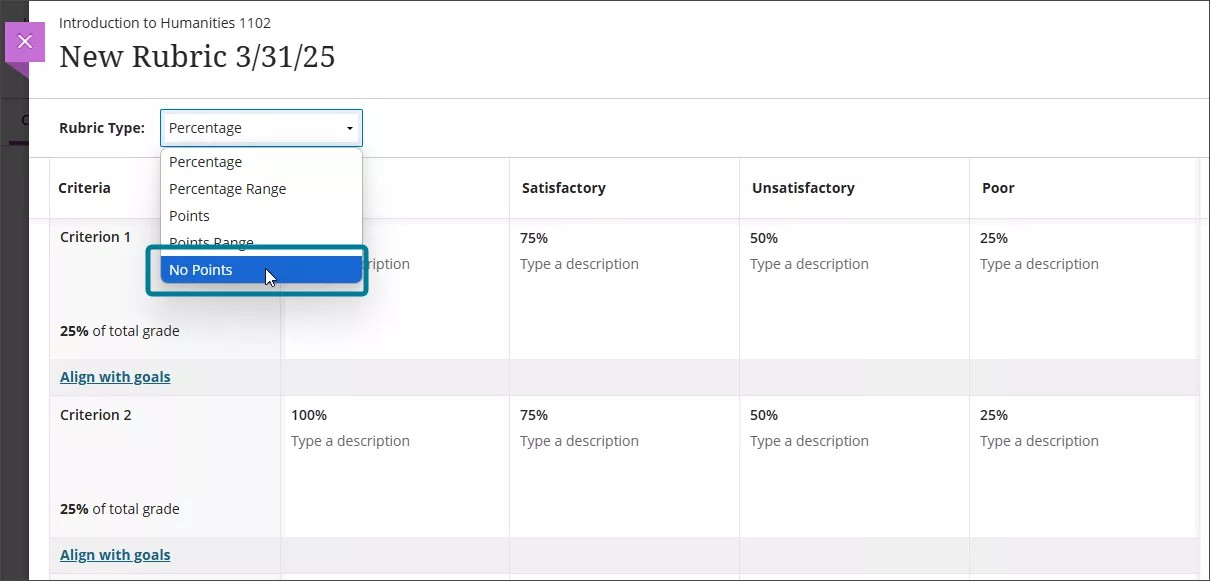1210x581 pixels.
Task: Select "Percentage Range" rubric type
Action: tap(227, 188)
